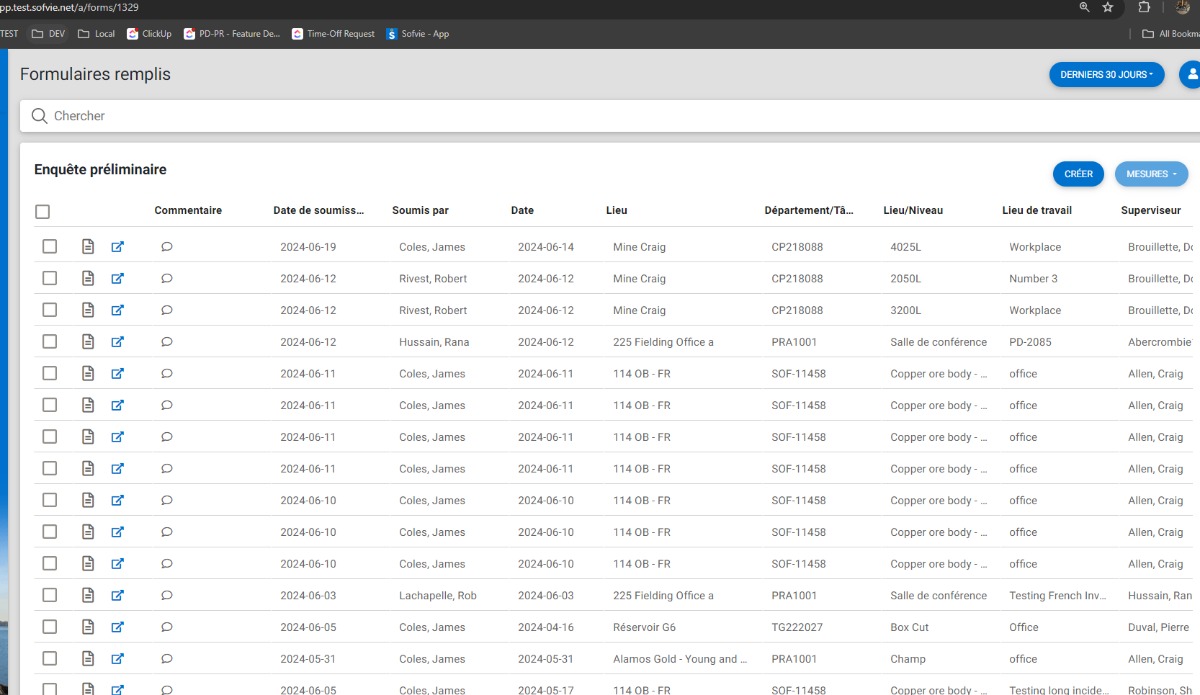This screenshot has height=695, width=1200.
Task: Open comment bubble on the 2050L row
Action: tap(167, 279)
